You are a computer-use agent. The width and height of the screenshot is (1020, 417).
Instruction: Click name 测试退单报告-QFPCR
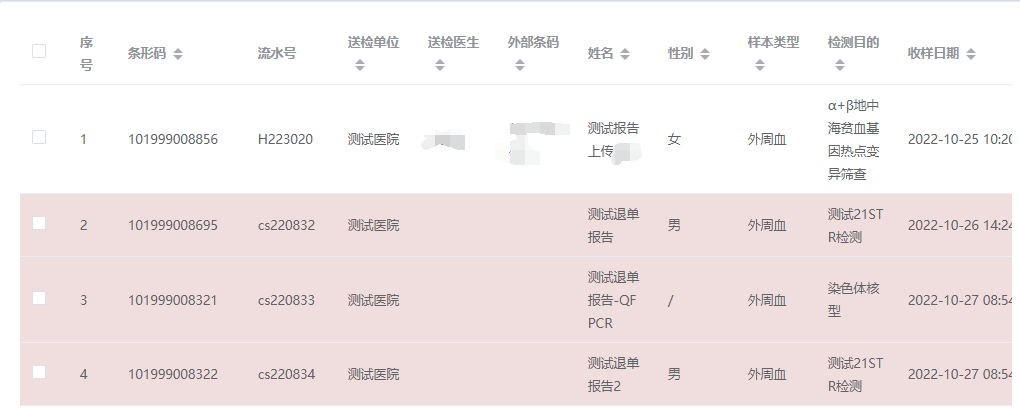point(613,300)
